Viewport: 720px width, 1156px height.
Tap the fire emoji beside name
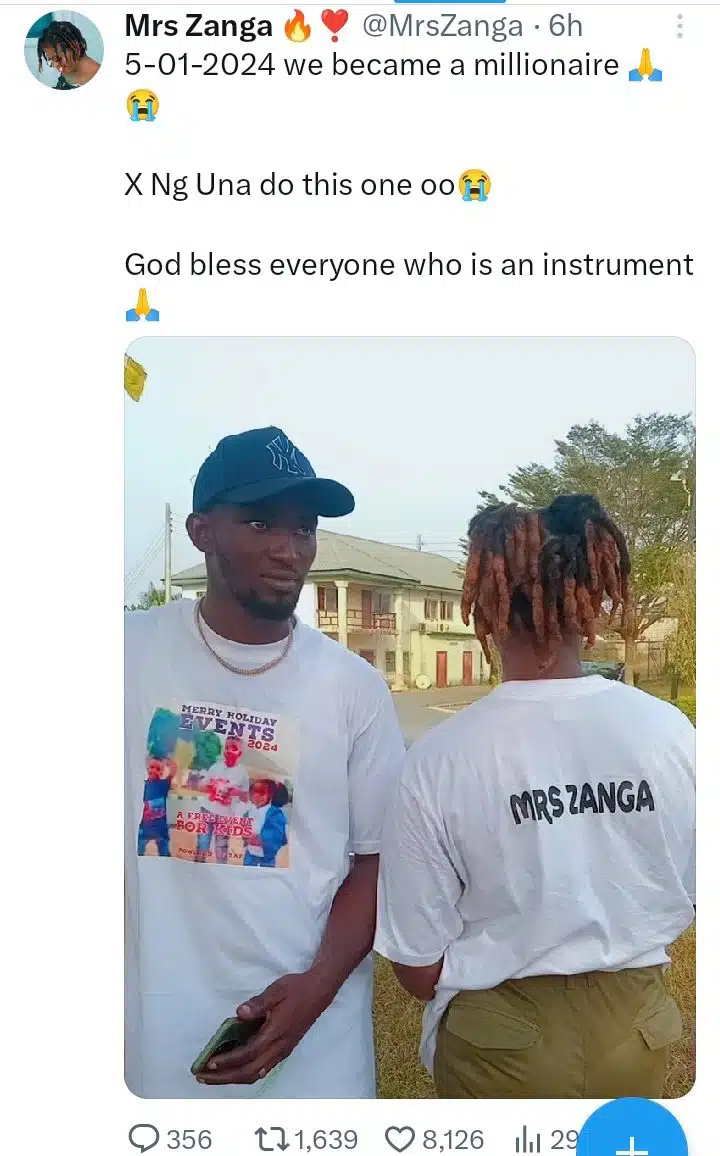tap(298, 27)
